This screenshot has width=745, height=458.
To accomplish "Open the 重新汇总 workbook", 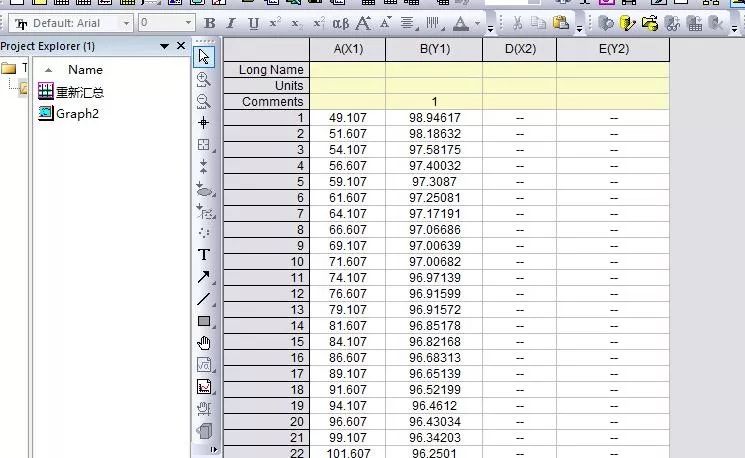I will coord(71,91).
